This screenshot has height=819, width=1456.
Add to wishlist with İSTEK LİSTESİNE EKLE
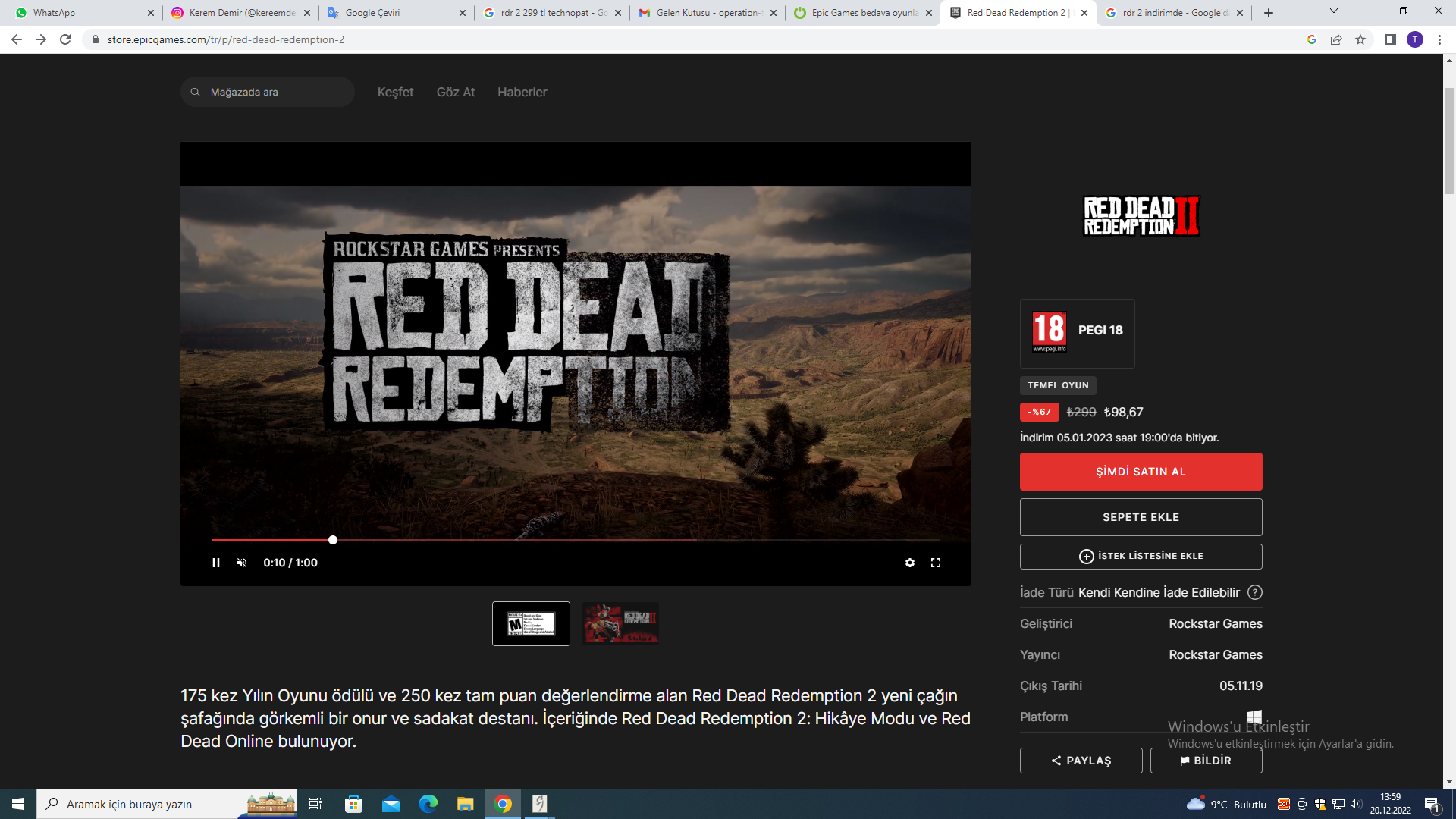coord(1141,556)
